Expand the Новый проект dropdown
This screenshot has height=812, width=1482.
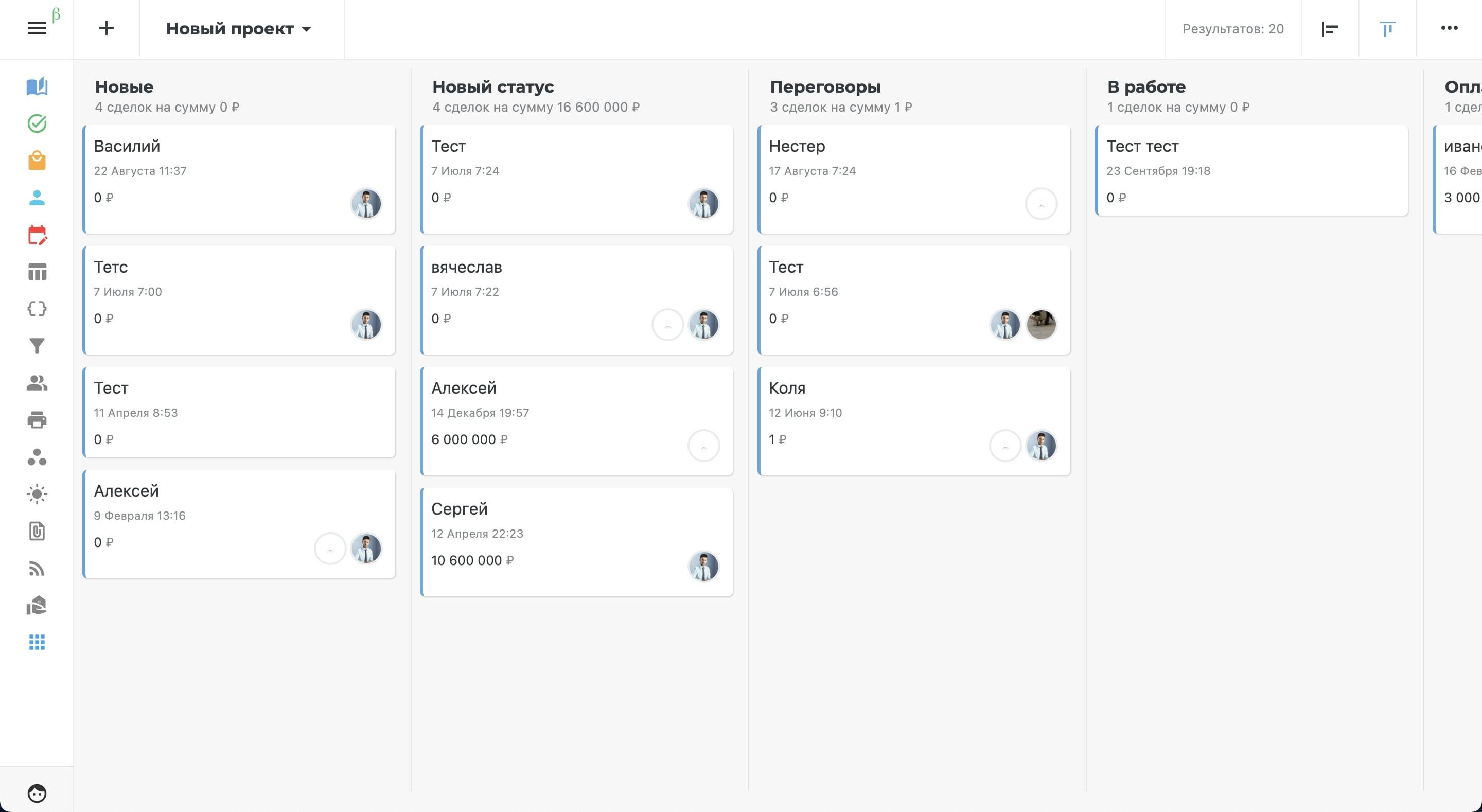(x=238, y=29)
